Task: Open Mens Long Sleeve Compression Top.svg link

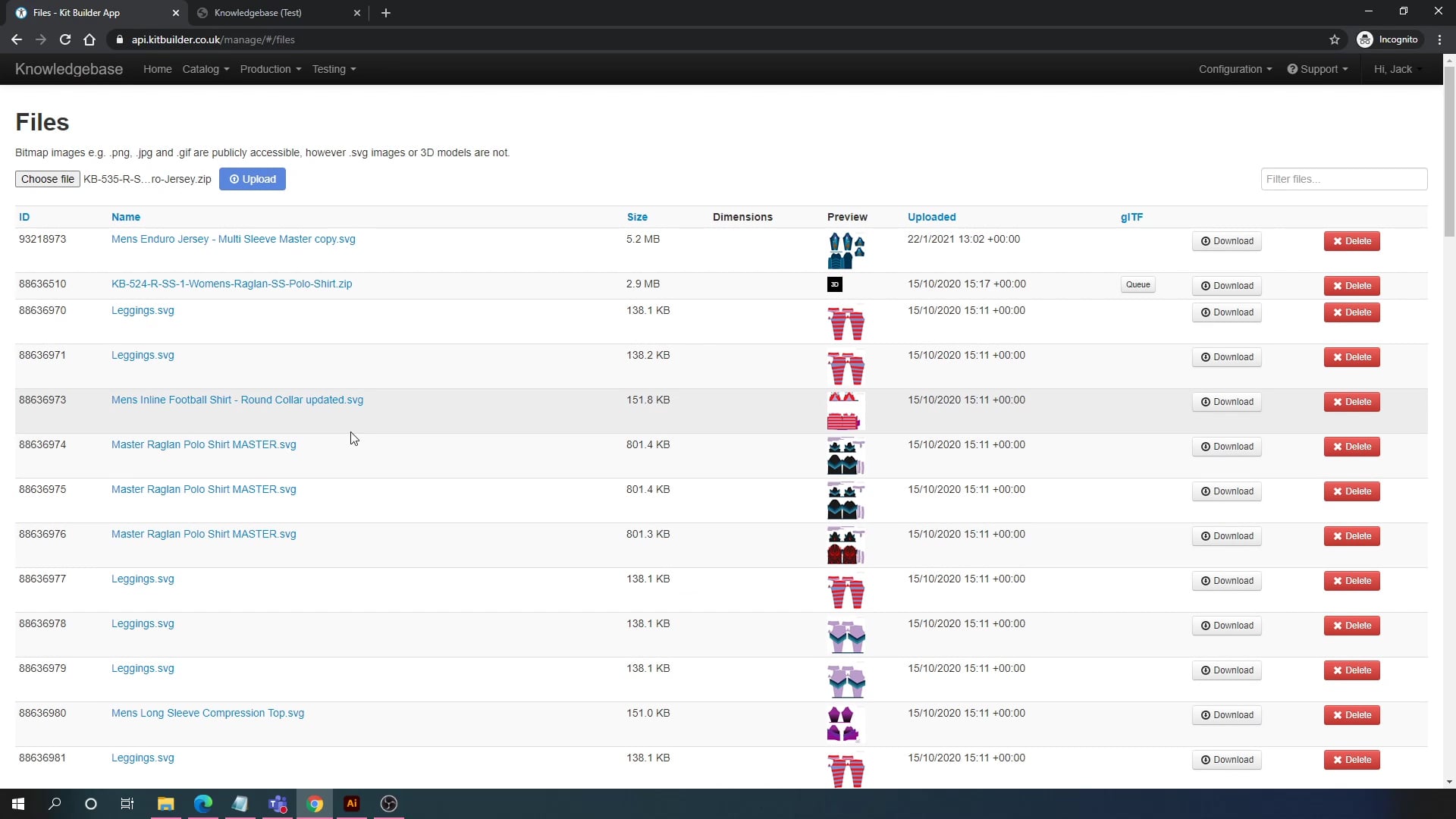Action: [208, 713]
